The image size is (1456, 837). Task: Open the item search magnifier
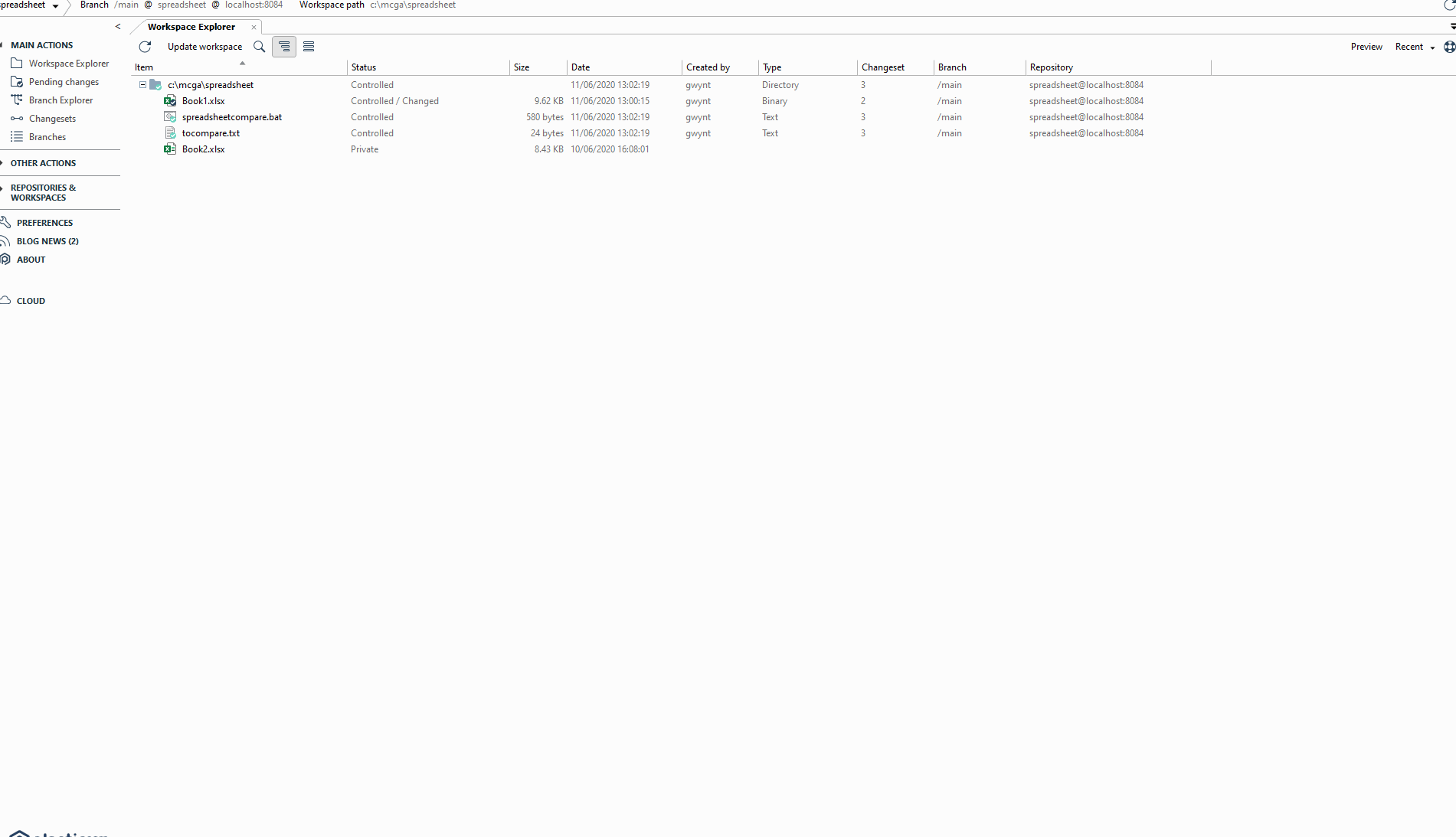259,47
